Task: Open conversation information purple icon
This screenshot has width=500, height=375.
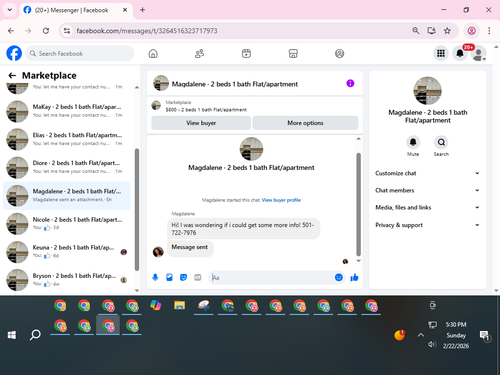Action: click(x=350, y=83)
